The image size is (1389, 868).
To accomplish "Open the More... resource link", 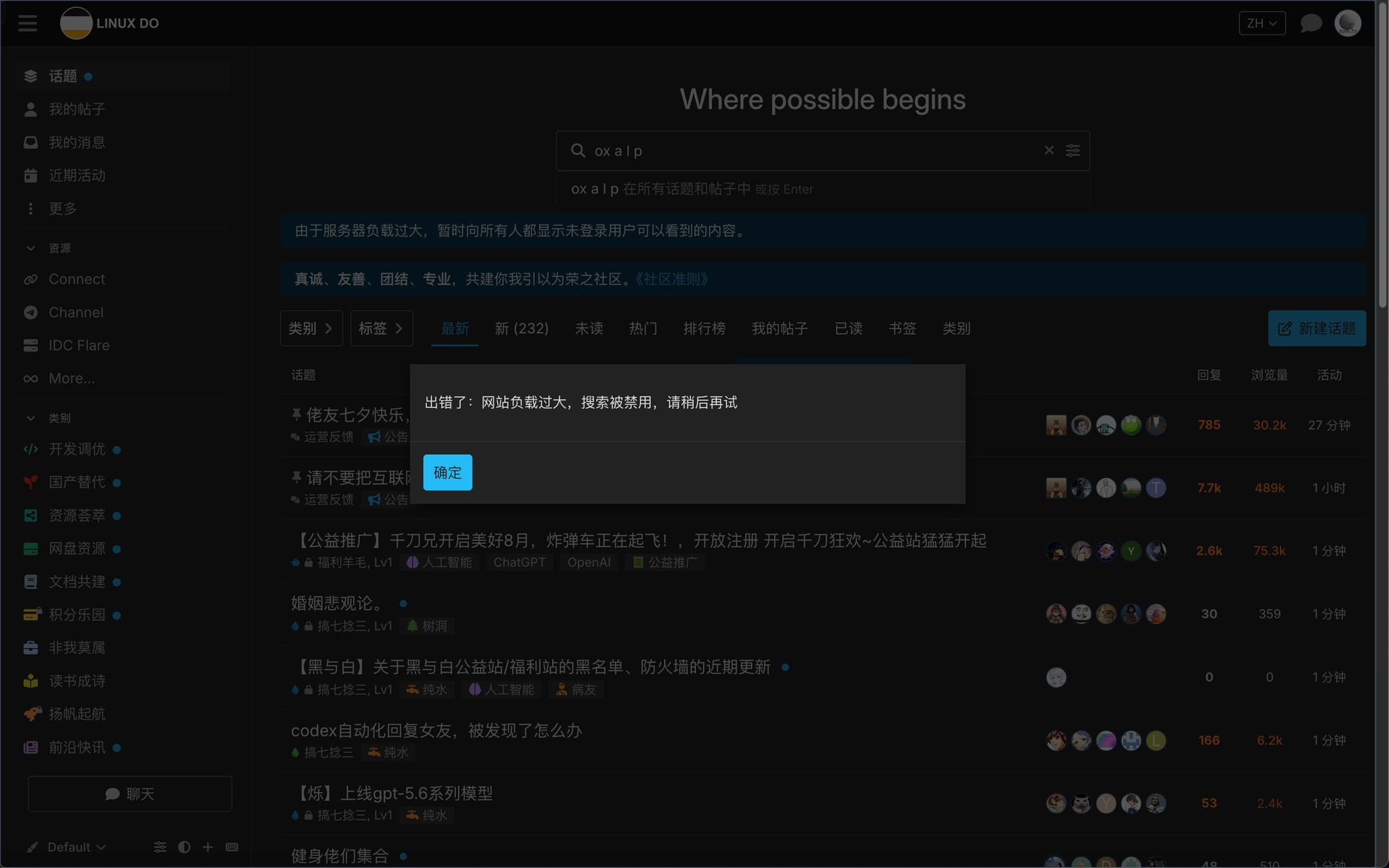I will click(123, 378).
